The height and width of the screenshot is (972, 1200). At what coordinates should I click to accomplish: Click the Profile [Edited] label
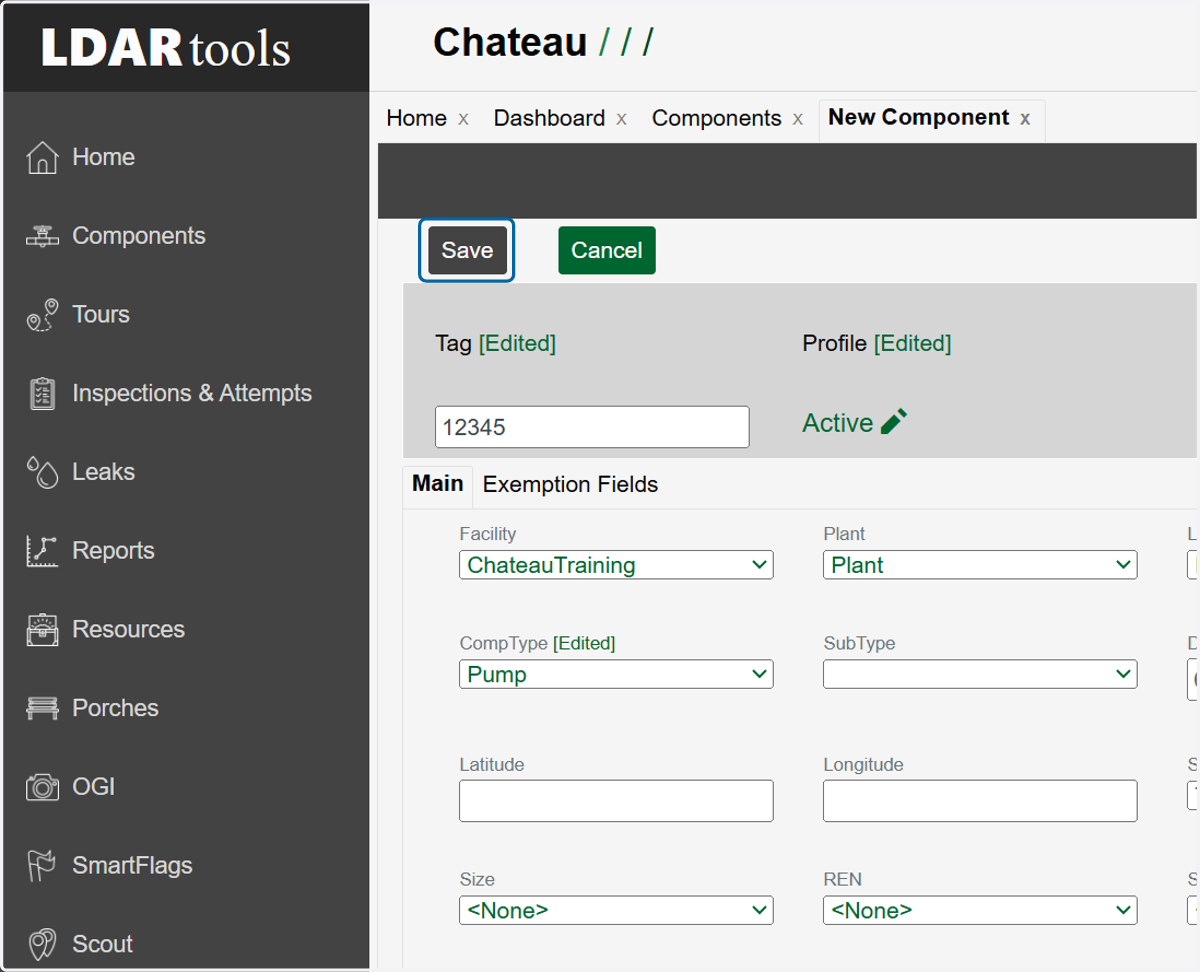[x=876, y=344]
